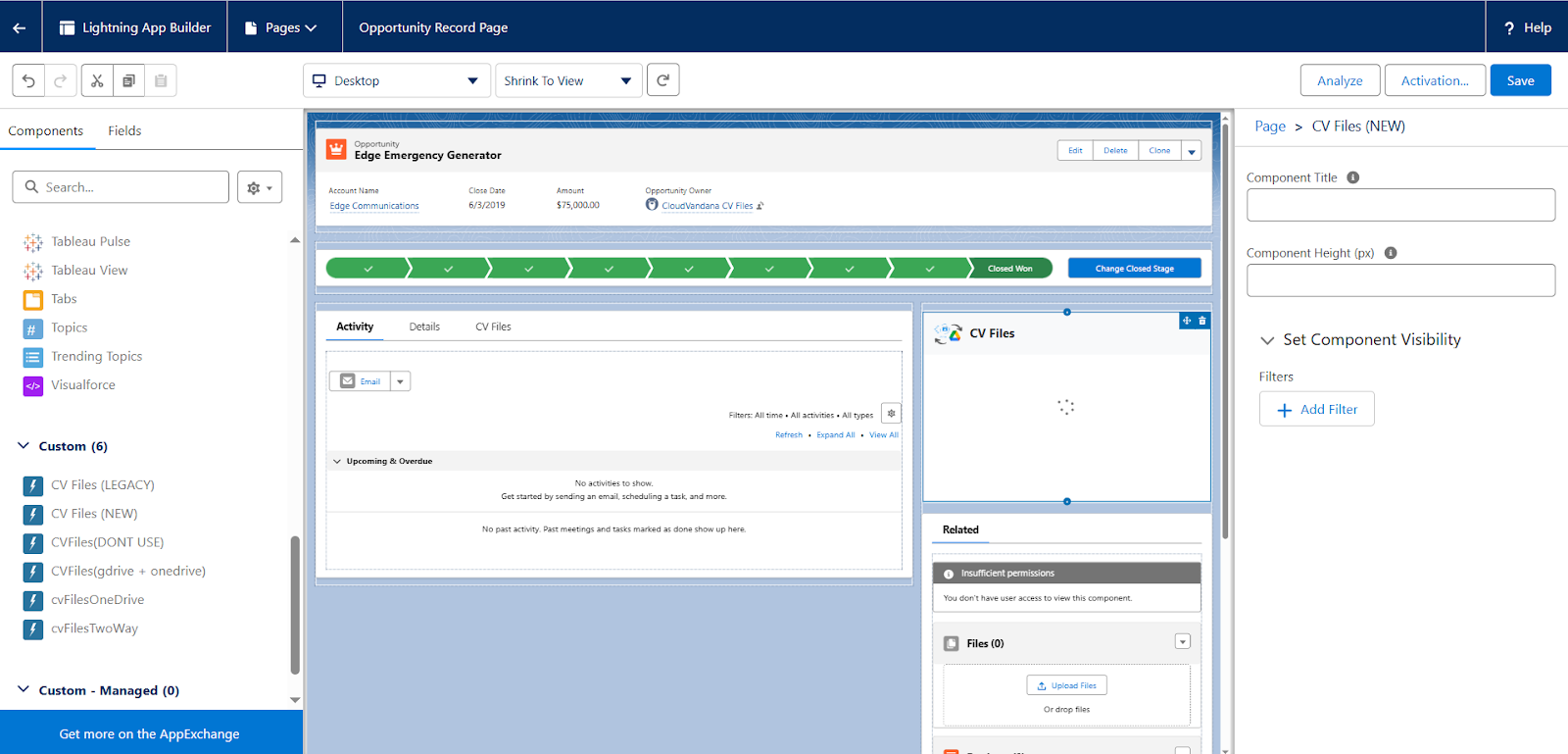Select the Tabs component
Viewport: 1568px width, 754px height.
coord(64,299)
